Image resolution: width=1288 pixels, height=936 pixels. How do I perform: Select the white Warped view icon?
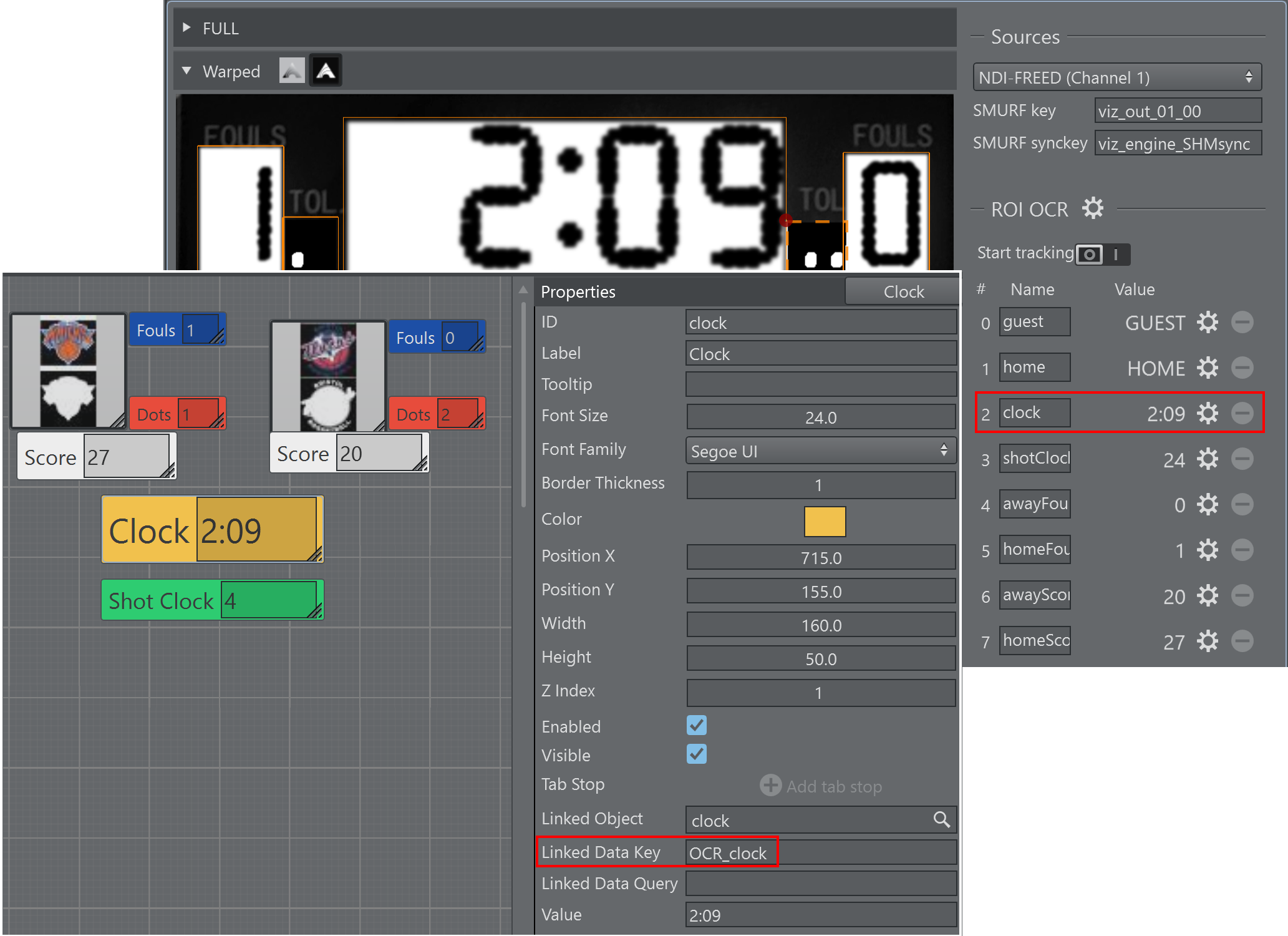click(326, 71)
